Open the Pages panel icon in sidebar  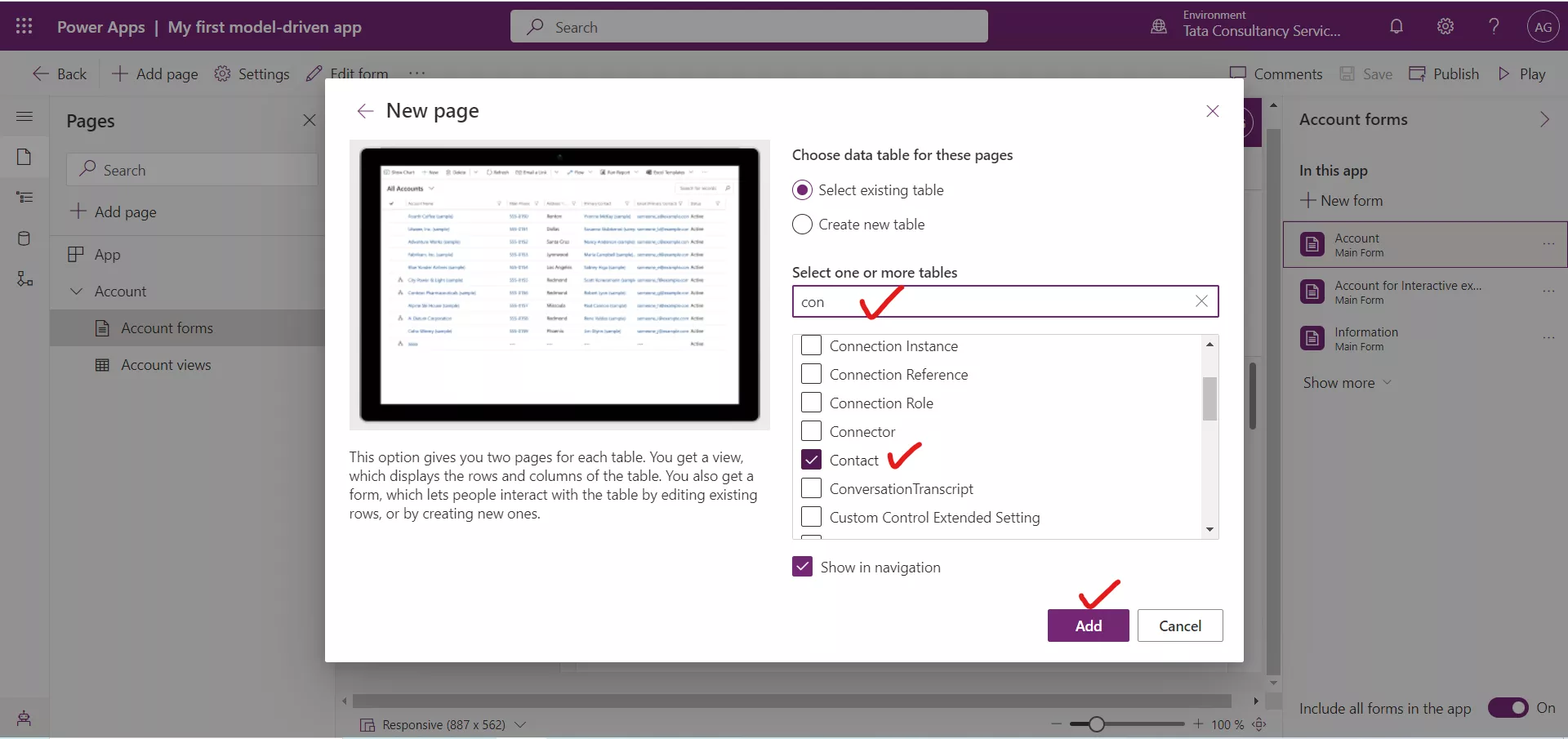tap(24, 157)
